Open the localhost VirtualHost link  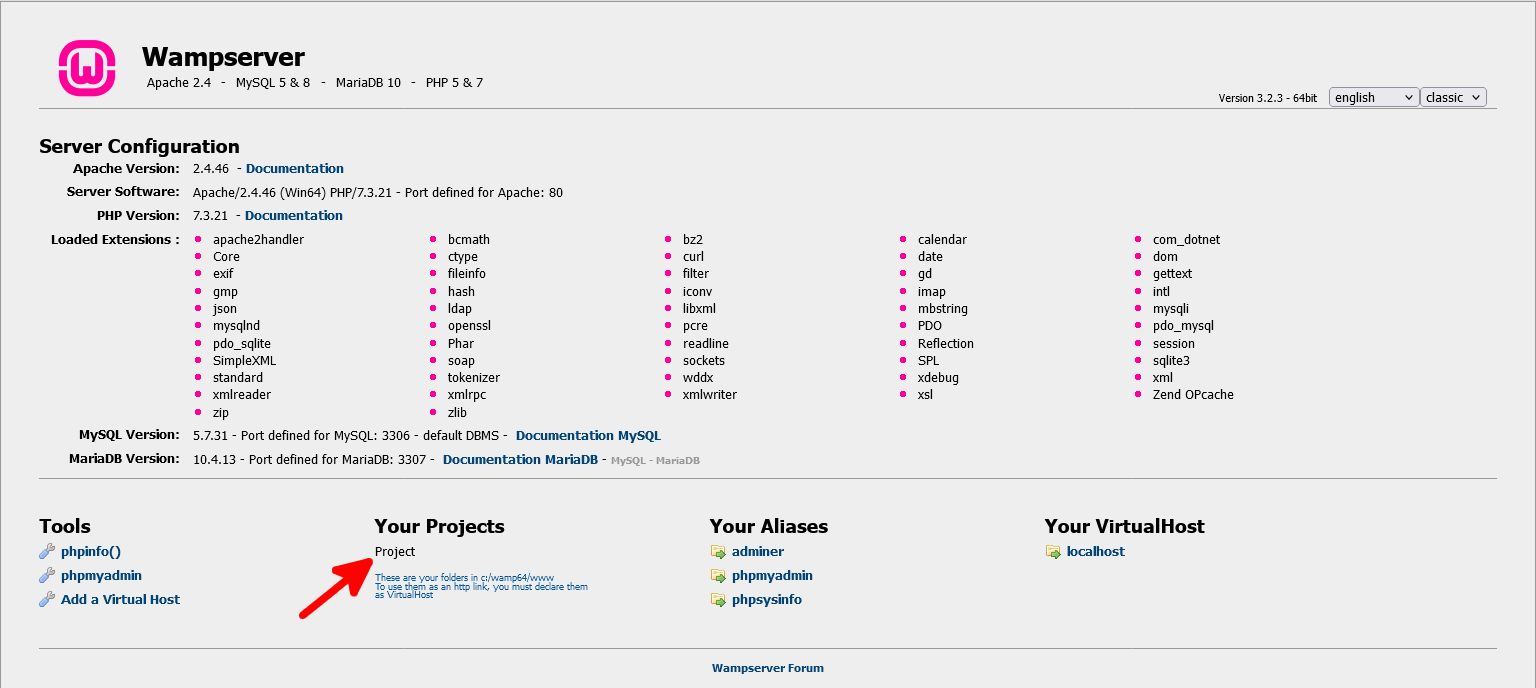tap(1096, 551)
